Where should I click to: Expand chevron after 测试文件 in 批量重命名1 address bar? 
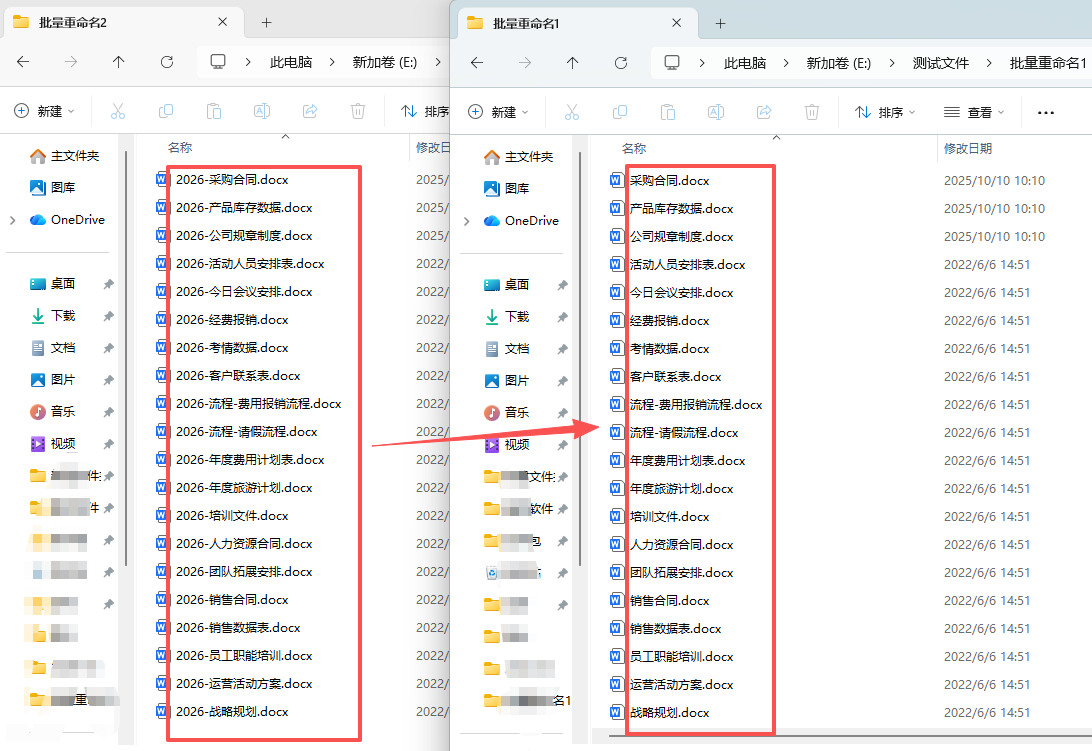(x=989, y=63)
